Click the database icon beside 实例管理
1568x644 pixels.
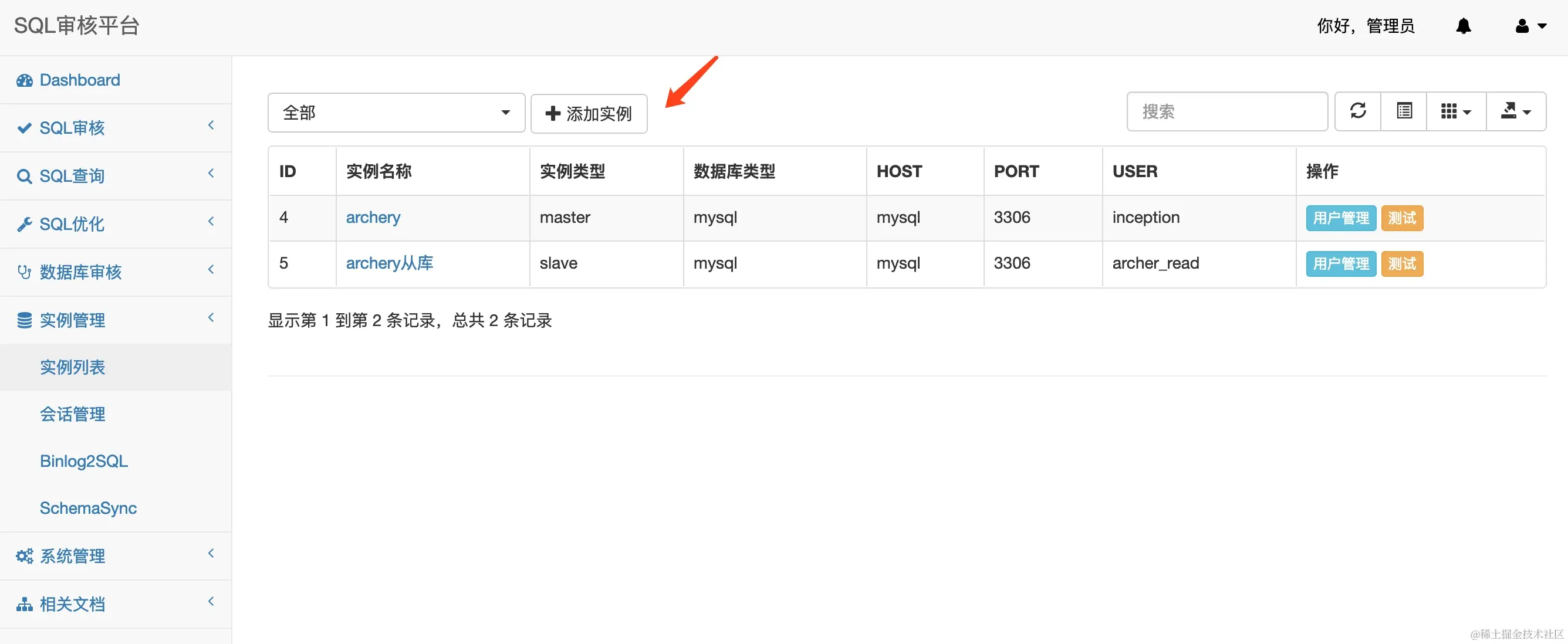click(24, 320)
